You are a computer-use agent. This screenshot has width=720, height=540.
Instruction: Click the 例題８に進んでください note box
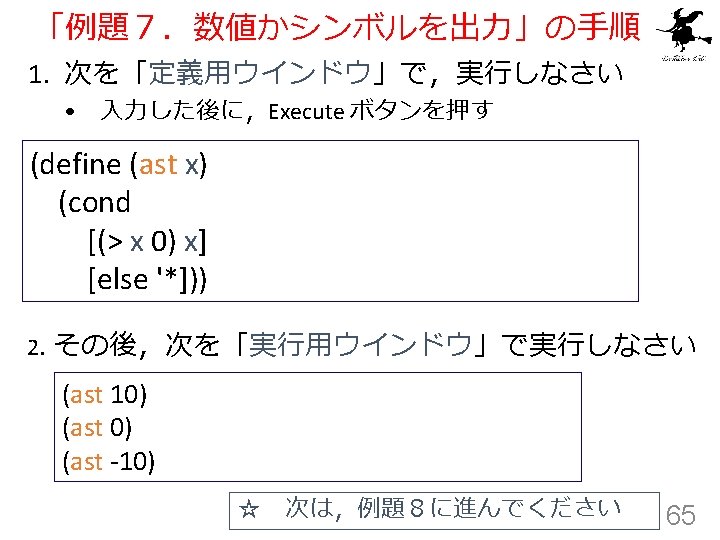pos(444,511)
